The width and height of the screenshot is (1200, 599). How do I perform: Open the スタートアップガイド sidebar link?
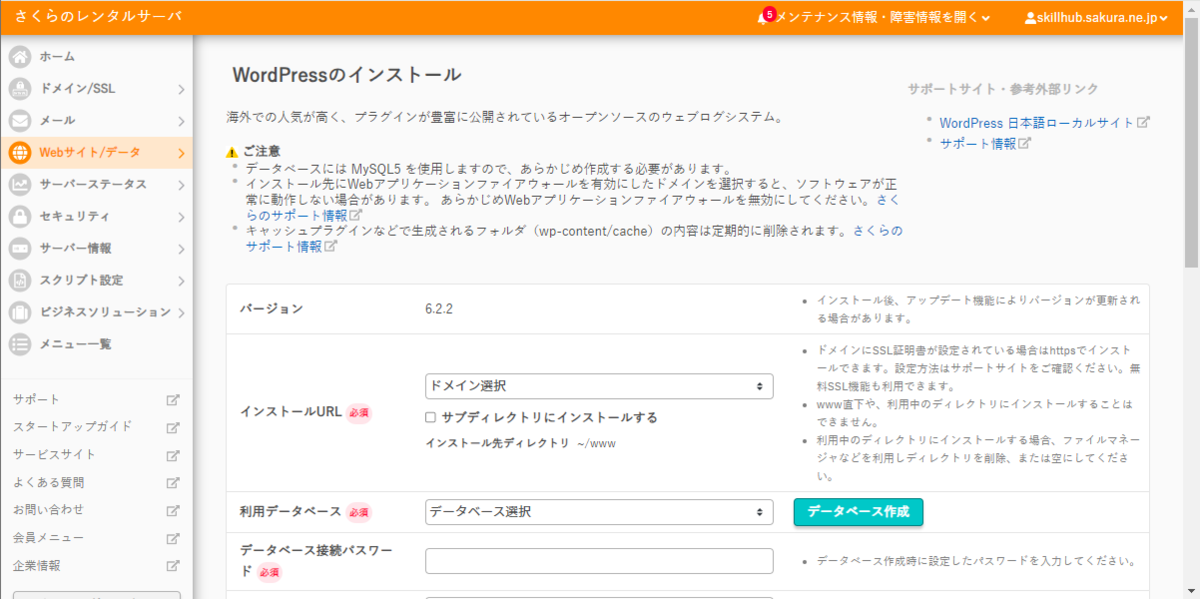72,427
